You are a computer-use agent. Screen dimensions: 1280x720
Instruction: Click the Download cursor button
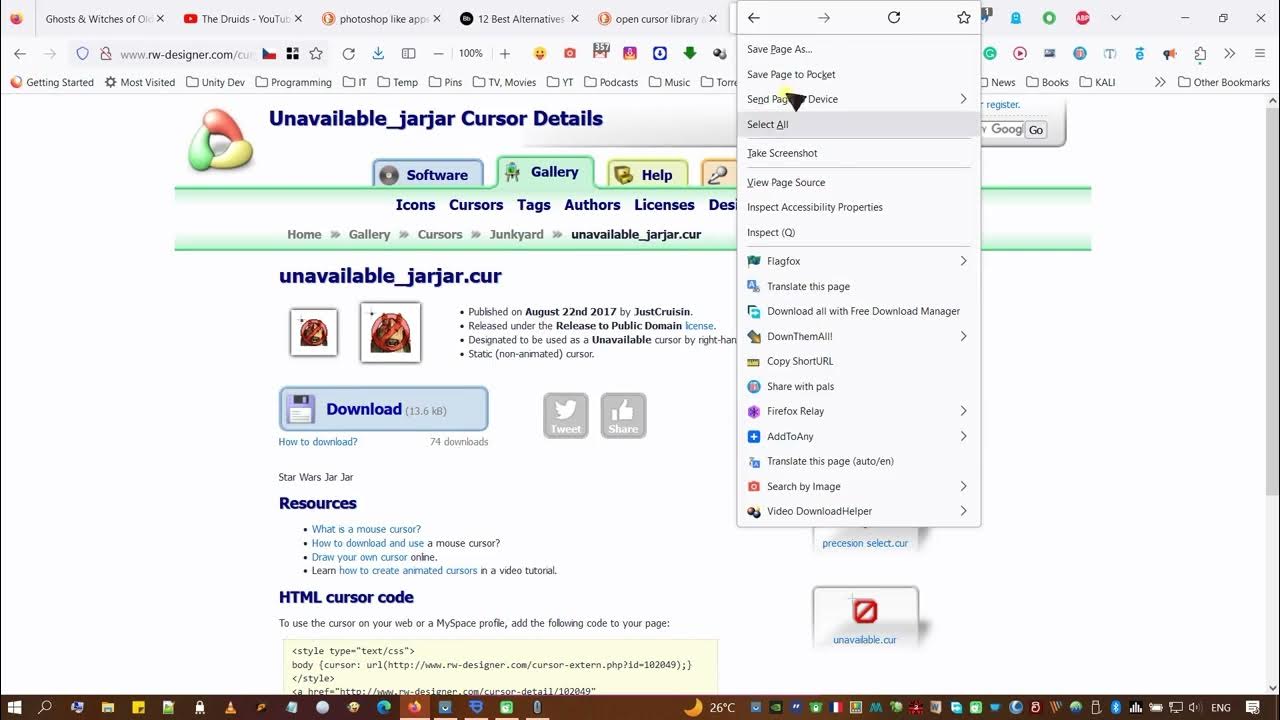(383, 409)
